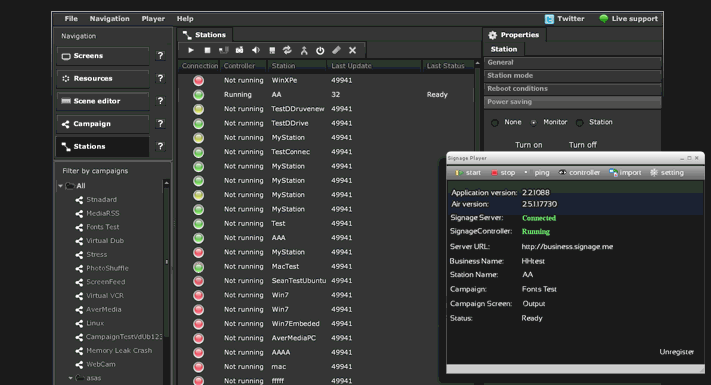
Task: Select the Properties tab
Action: 514,35
